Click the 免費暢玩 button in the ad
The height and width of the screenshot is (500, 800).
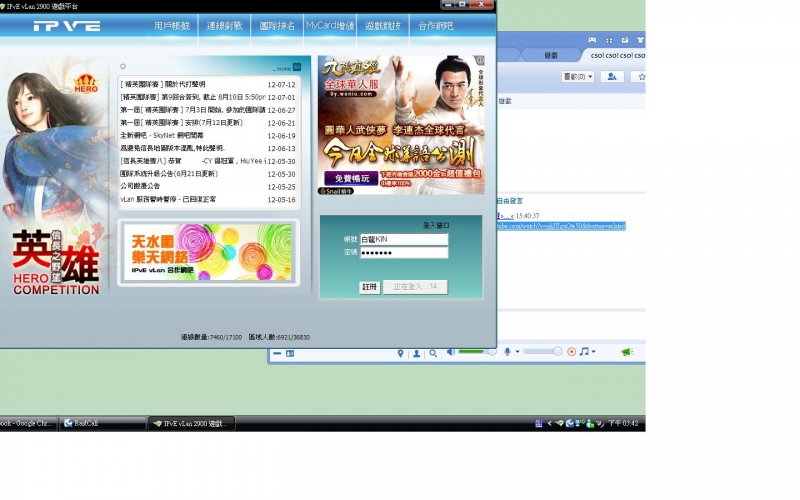click(352, 178)
